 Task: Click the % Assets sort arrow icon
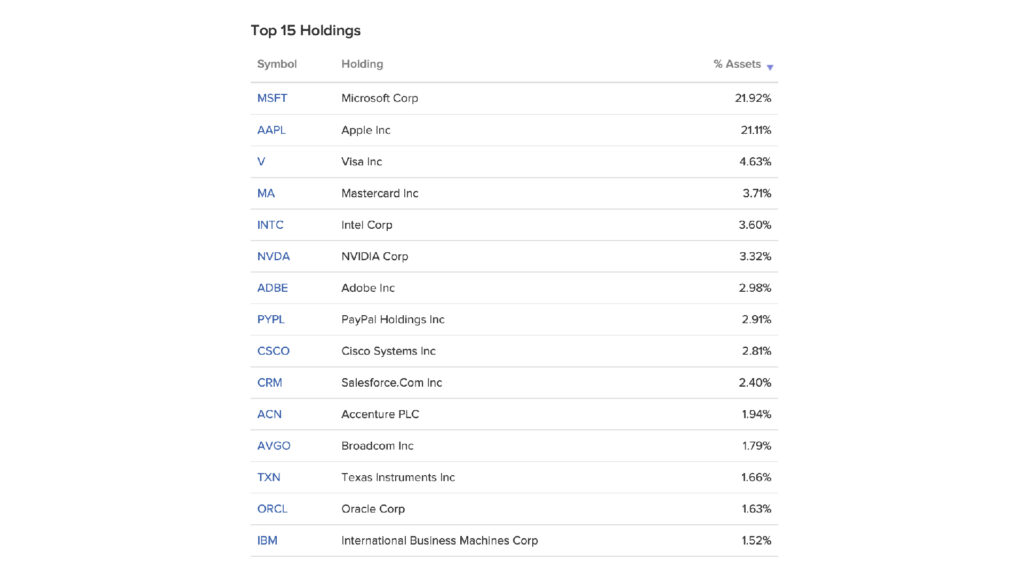click(770, 67)
